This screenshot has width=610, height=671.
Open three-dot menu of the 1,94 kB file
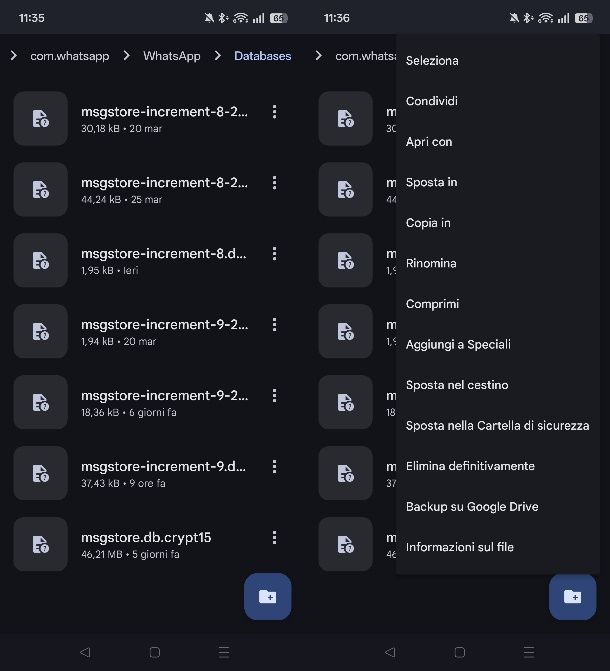[274, 324]
